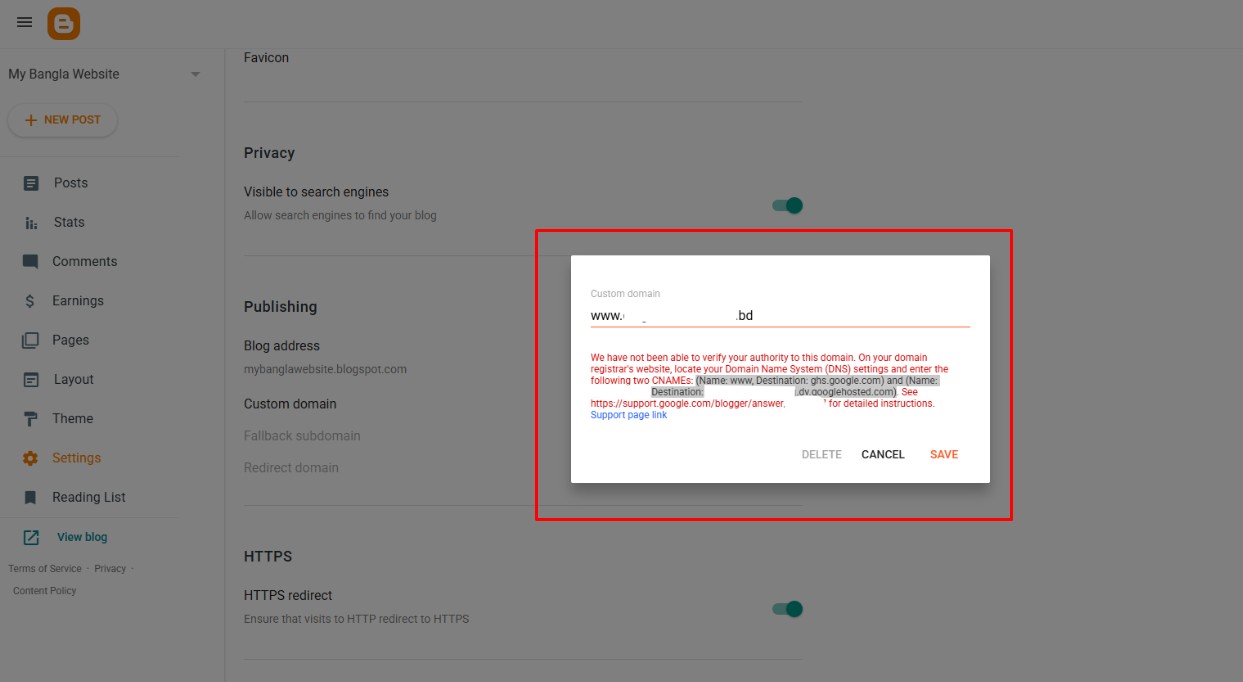Click the Stats bar chart icon
Image resolution: width=1243 pixels, height=682 pixels.
(x=31, y=223)
